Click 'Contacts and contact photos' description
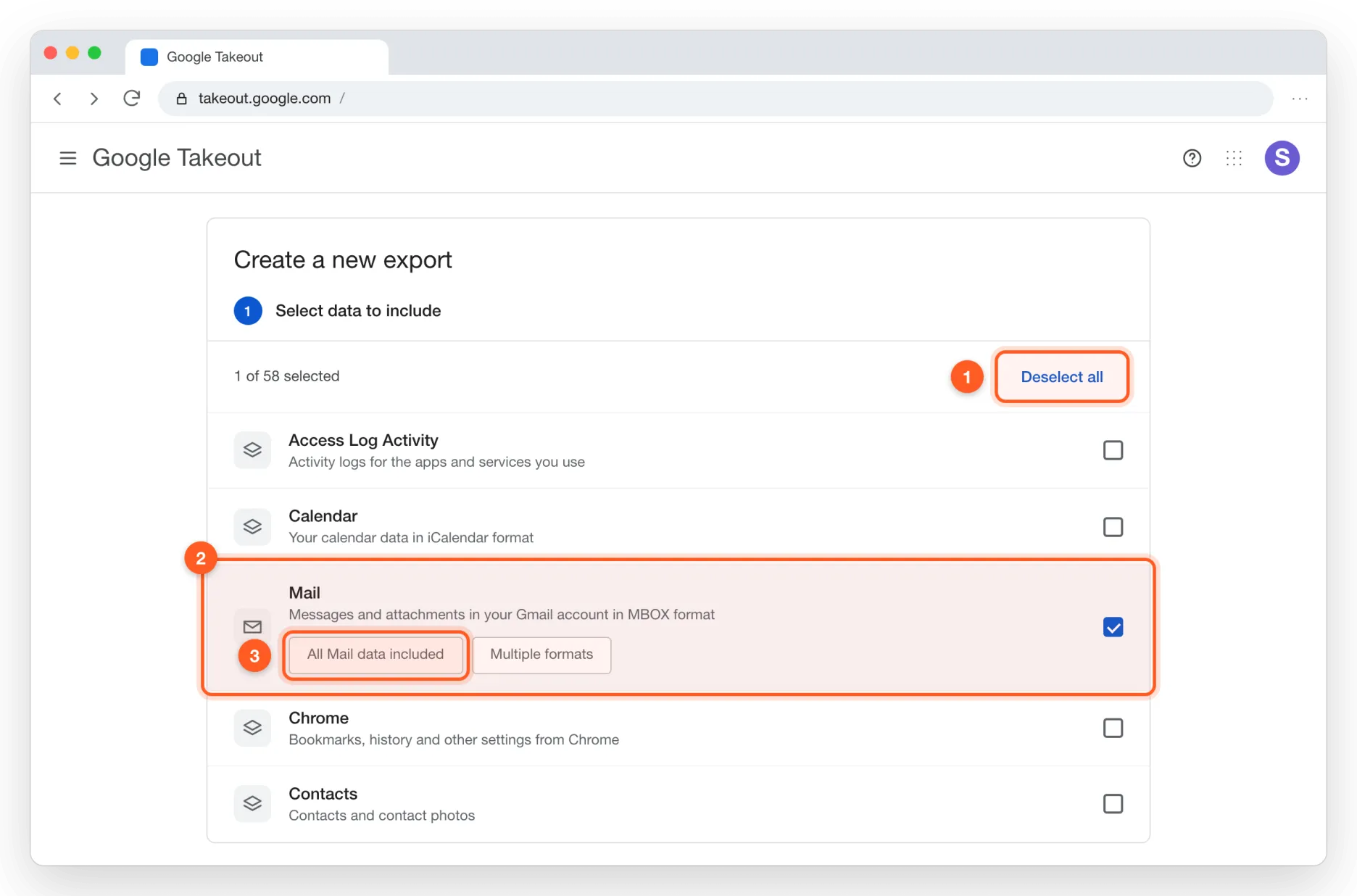Viewport: 1357px width, 896px height. pyautogui.click(x=382, y=816)
